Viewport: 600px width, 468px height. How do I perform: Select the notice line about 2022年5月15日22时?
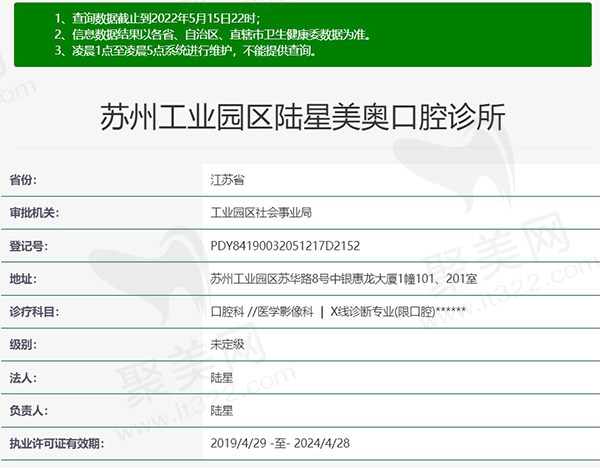(x=157, y=18)
